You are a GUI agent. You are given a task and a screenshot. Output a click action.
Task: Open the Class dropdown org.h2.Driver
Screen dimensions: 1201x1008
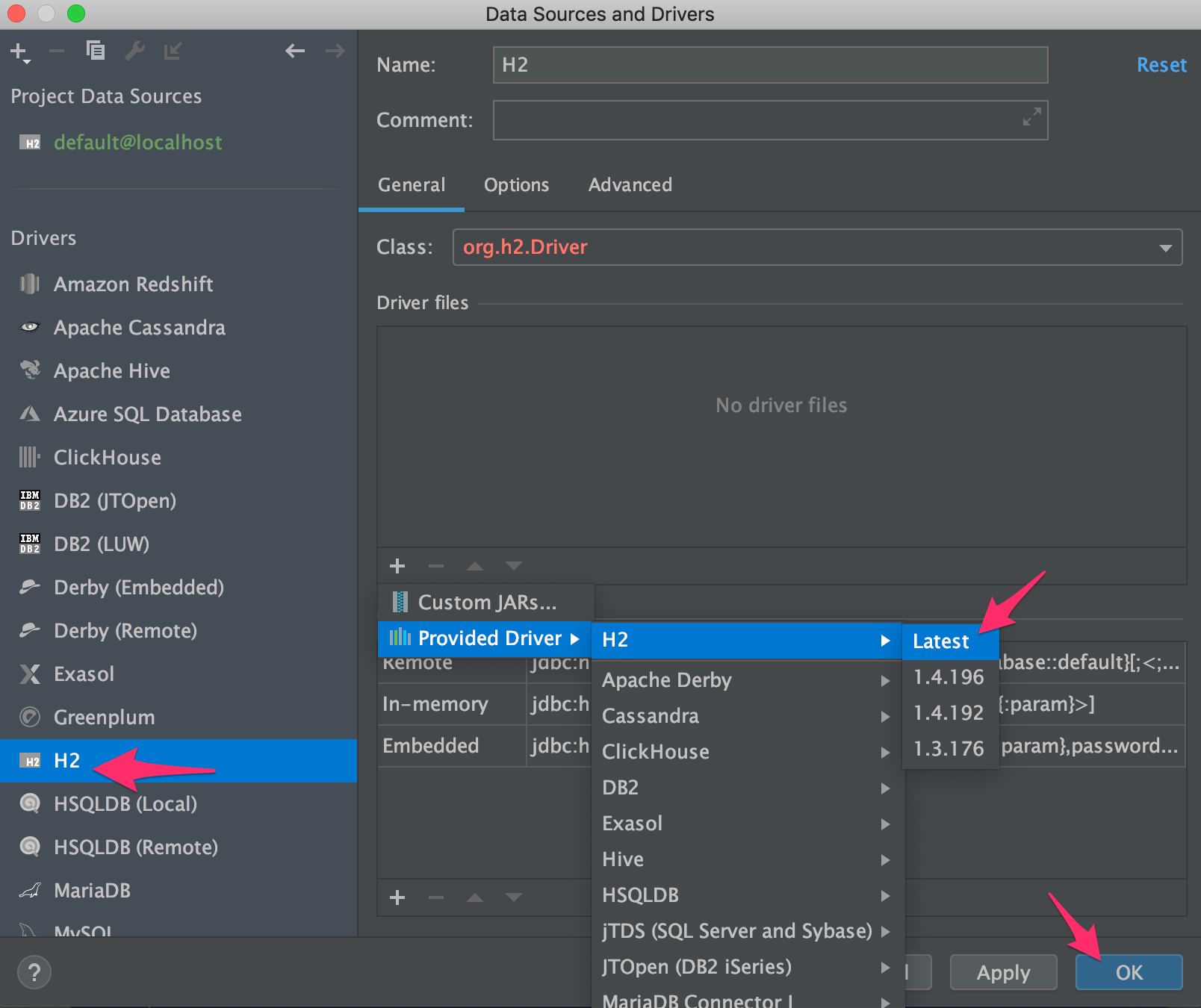click(x=817, y=247)
